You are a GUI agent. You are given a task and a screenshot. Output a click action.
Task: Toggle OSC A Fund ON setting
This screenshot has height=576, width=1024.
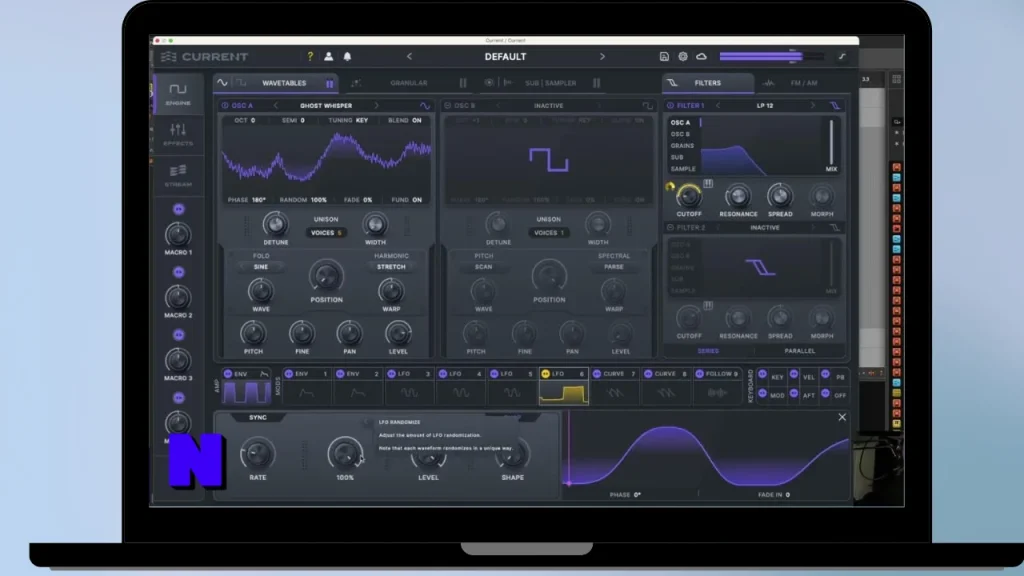408,200
